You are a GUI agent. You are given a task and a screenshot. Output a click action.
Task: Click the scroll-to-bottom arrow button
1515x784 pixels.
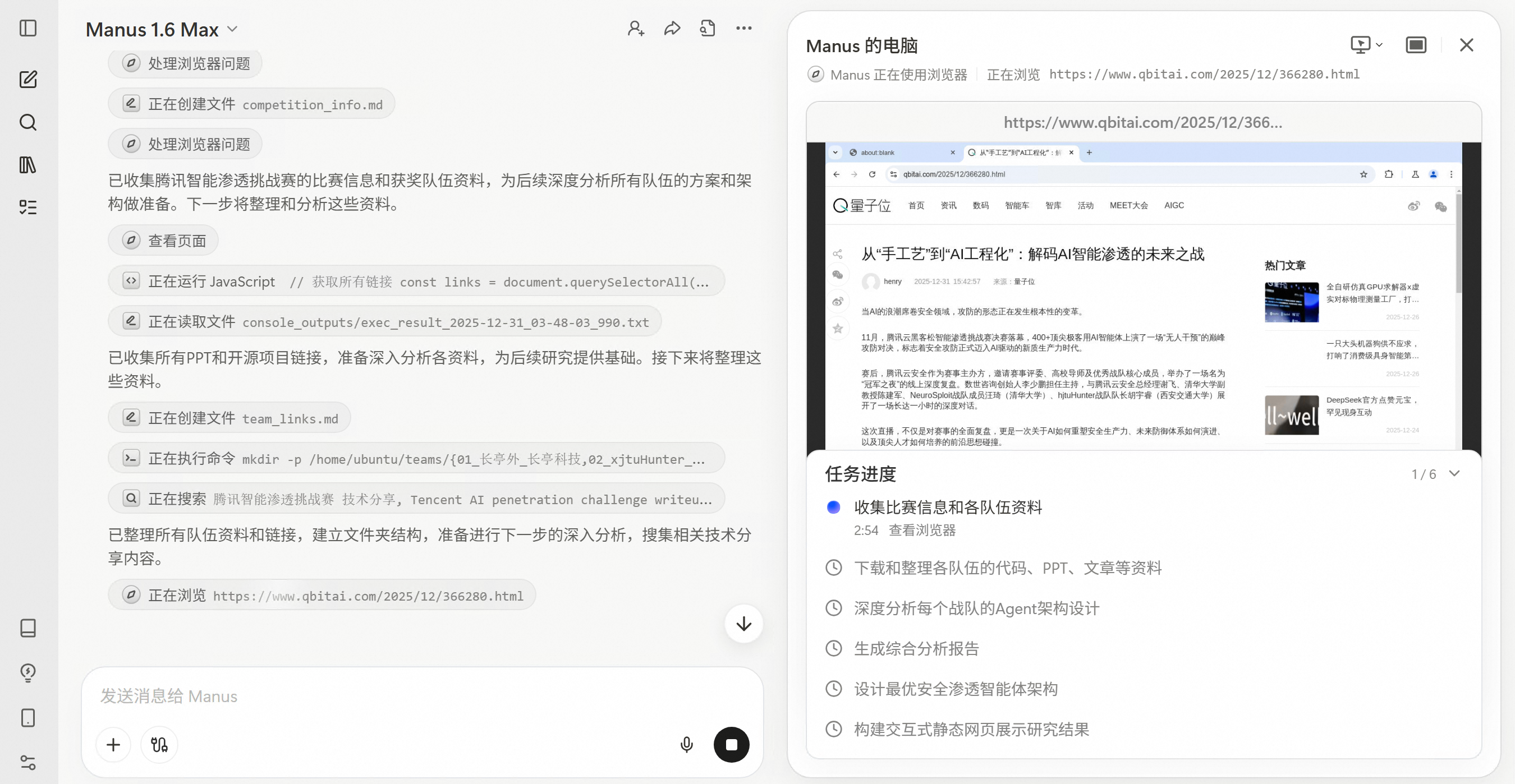pos(743,624)
